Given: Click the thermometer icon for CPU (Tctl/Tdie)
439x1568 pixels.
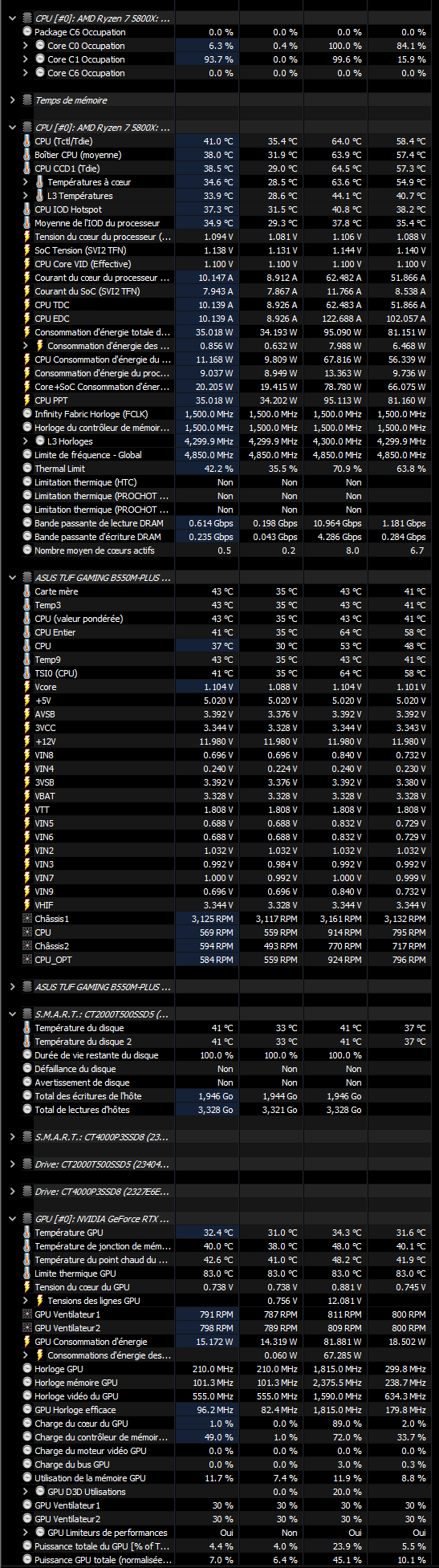Looking at the screenshot, I should pos(27,141).
